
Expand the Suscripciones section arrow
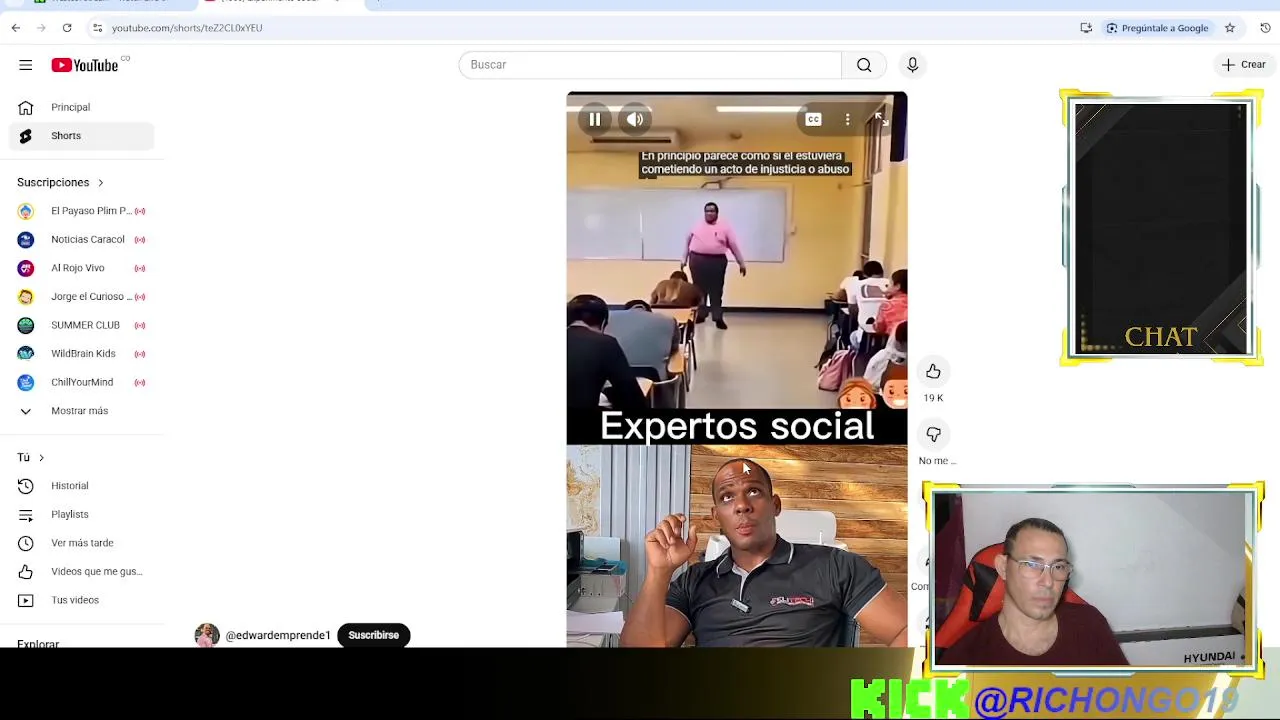[x=100, y=183]
